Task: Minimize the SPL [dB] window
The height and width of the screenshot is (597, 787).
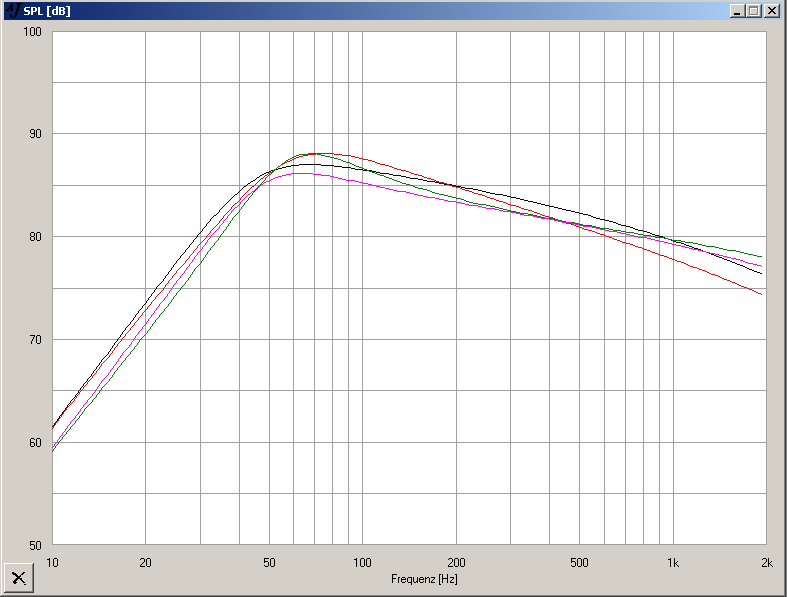Action: (737, 11)
